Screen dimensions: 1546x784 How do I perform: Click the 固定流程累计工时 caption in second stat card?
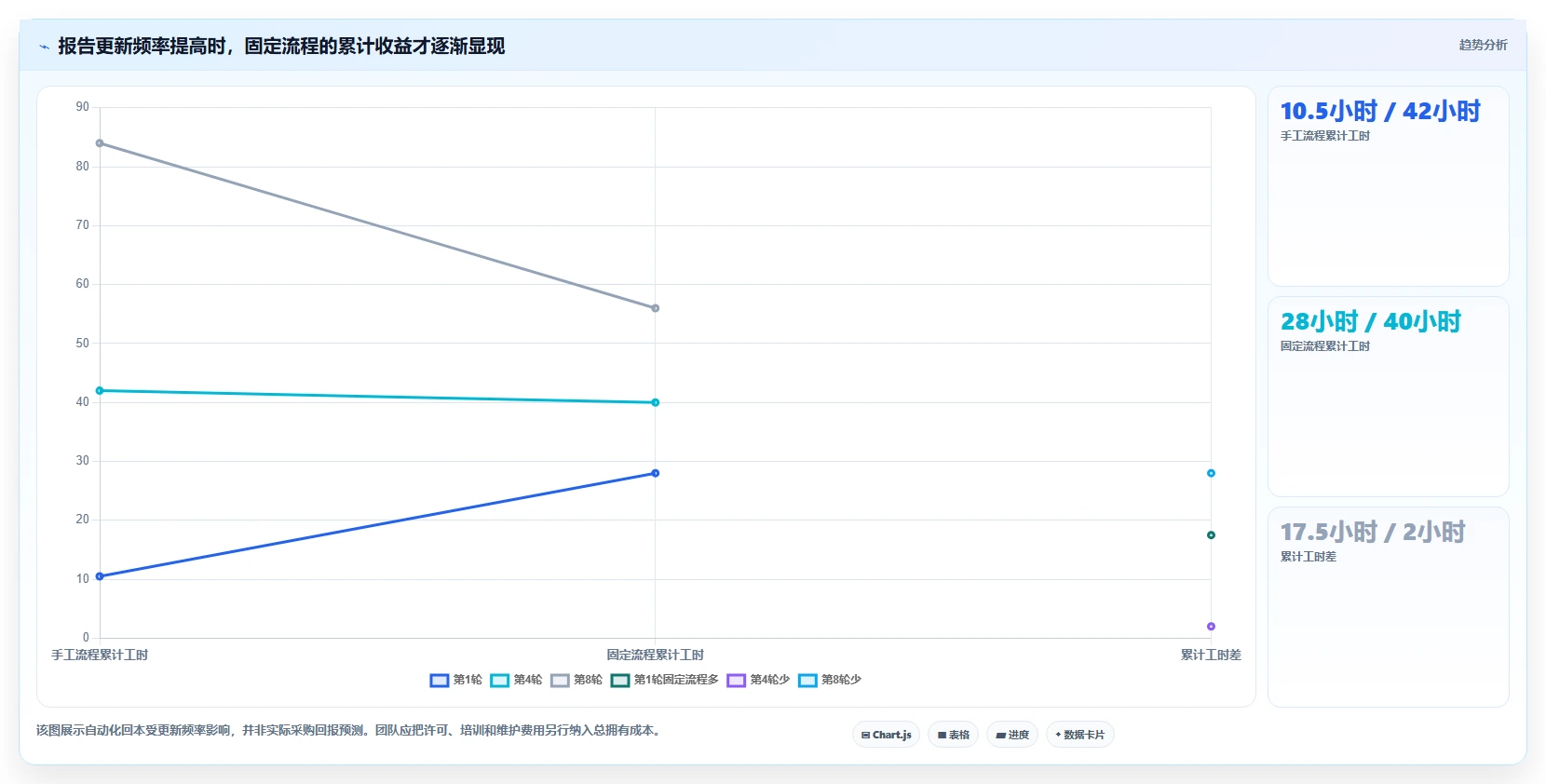(1325, 346)
